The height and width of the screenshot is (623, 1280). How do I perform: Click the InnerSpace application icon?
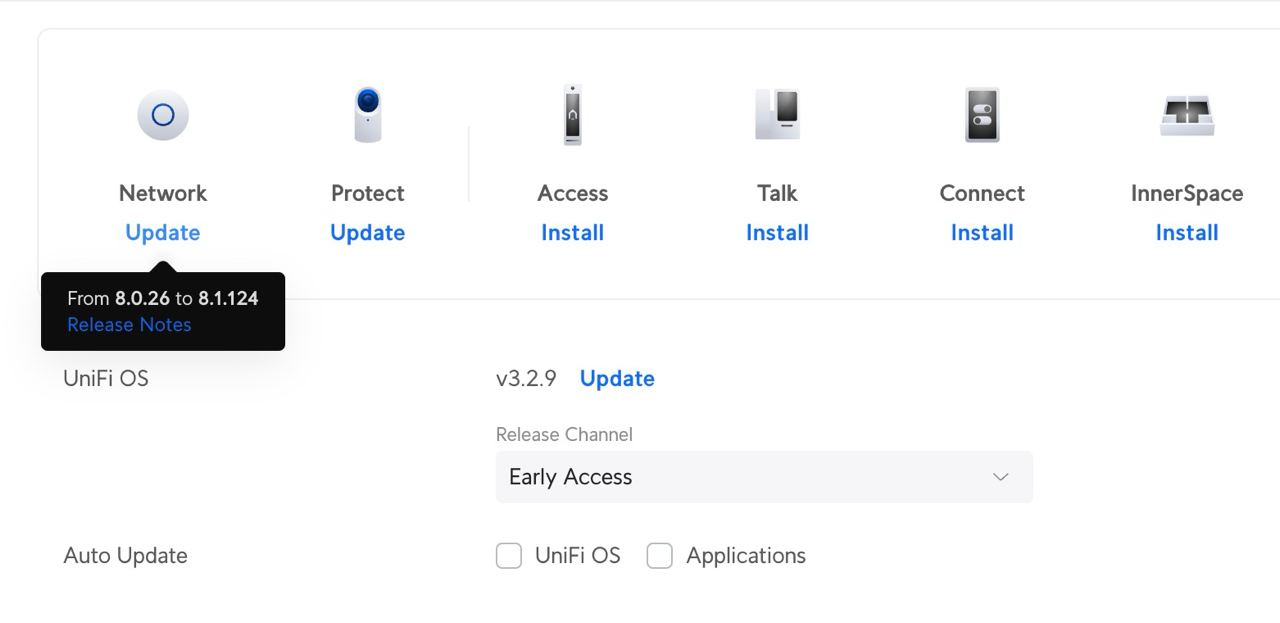(x=1187, y=115)
